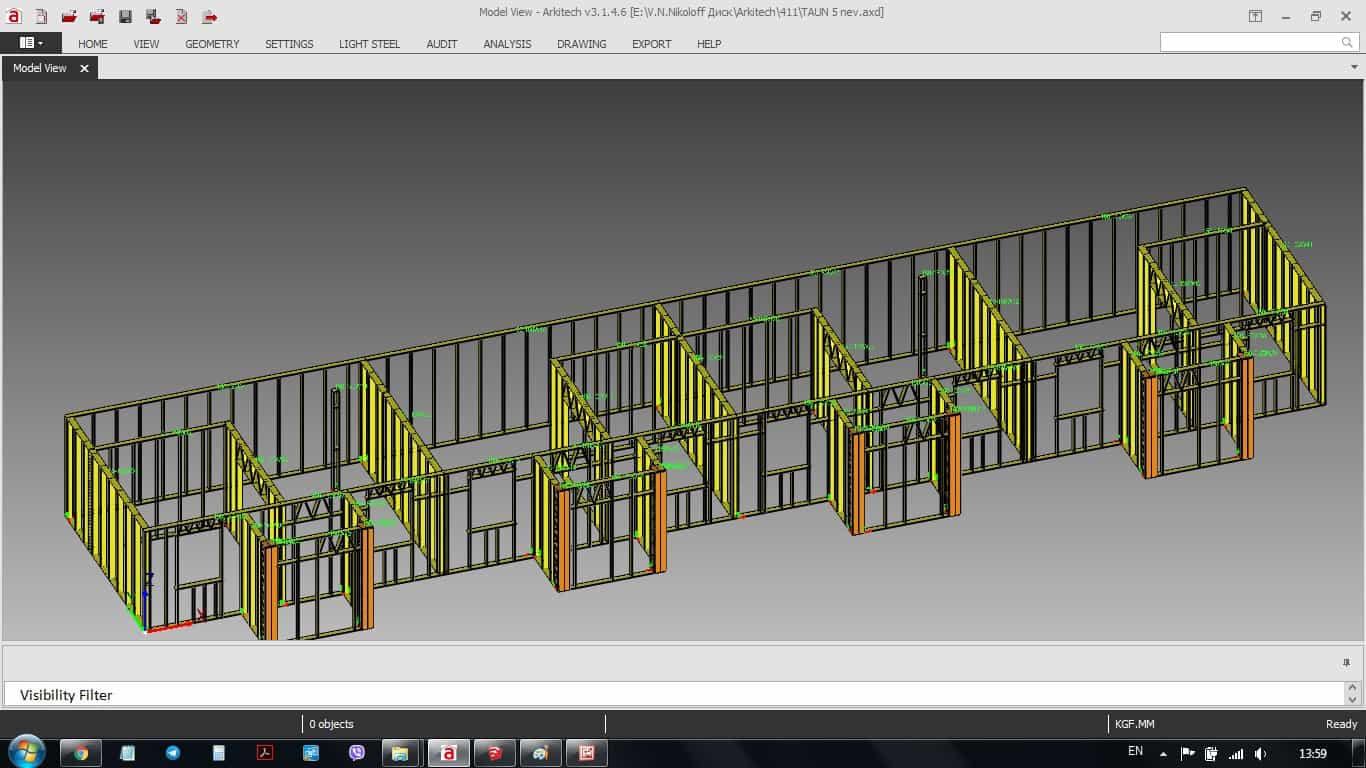Toggle pin on the bottom panel
Viewport: 1366px width, 768px height.
point(1346,662)
